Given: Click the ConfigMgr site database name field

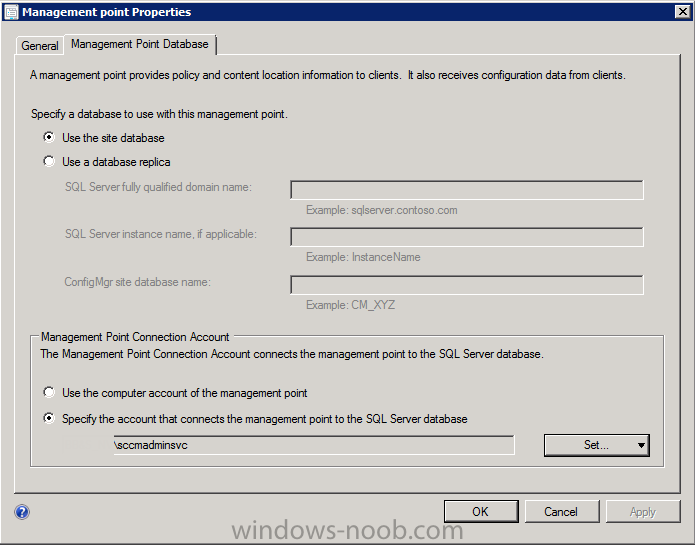Looking at the screenshot, I should coord(466,284).
